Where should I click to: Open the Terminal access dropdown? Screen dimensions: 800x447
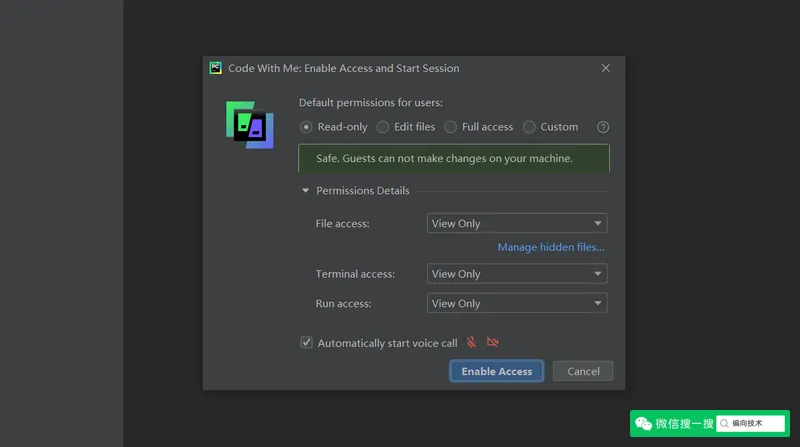[517, 274]
